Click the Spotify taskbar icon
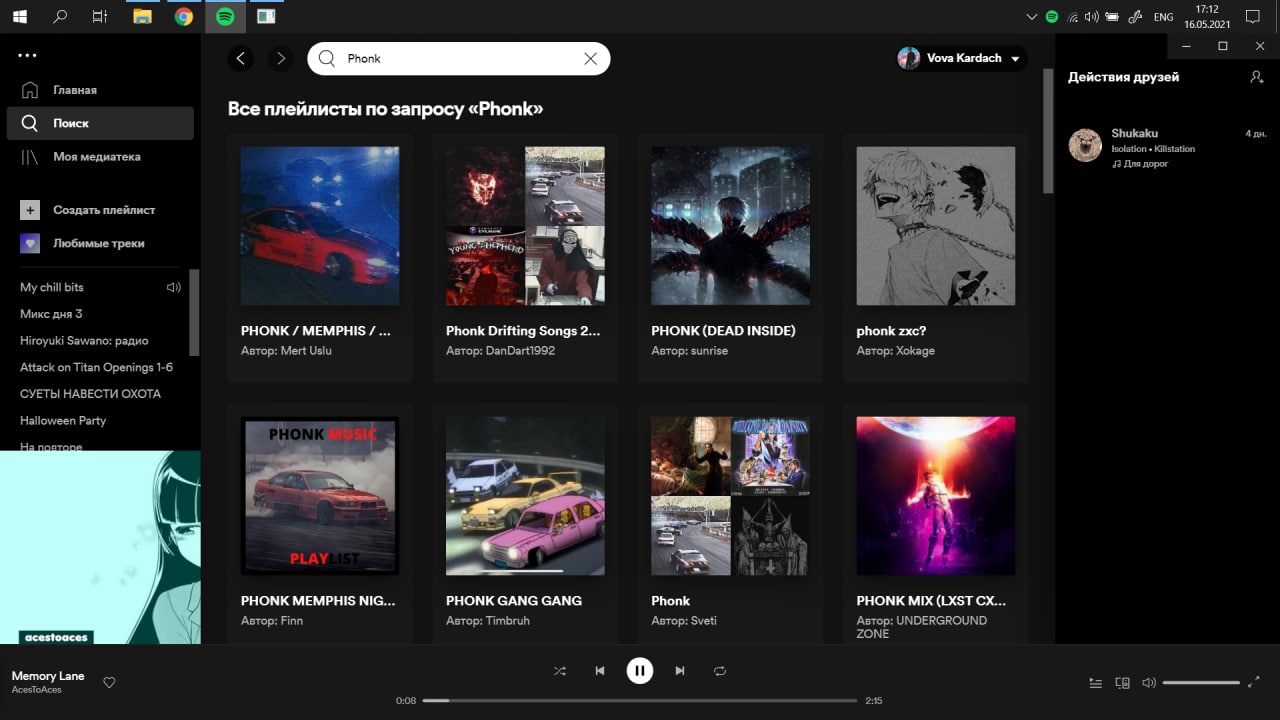This screenshot has width=1280, height=720. (225, 16)
